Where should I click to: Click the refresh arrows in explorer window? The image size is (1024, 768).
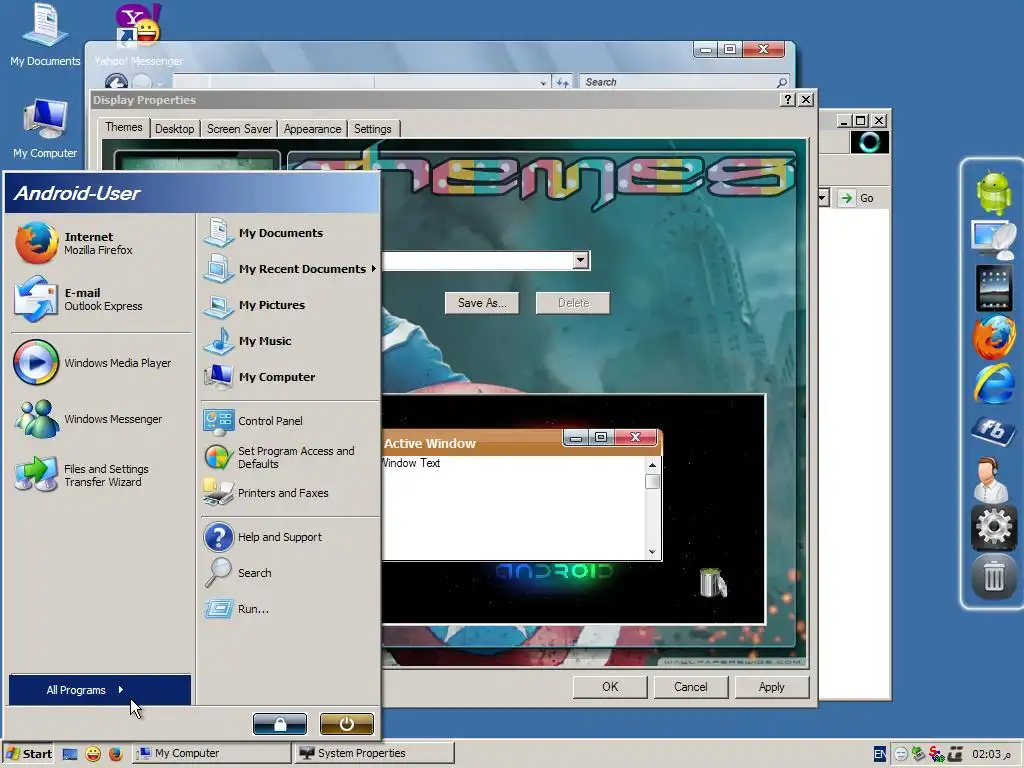(562, 82)
